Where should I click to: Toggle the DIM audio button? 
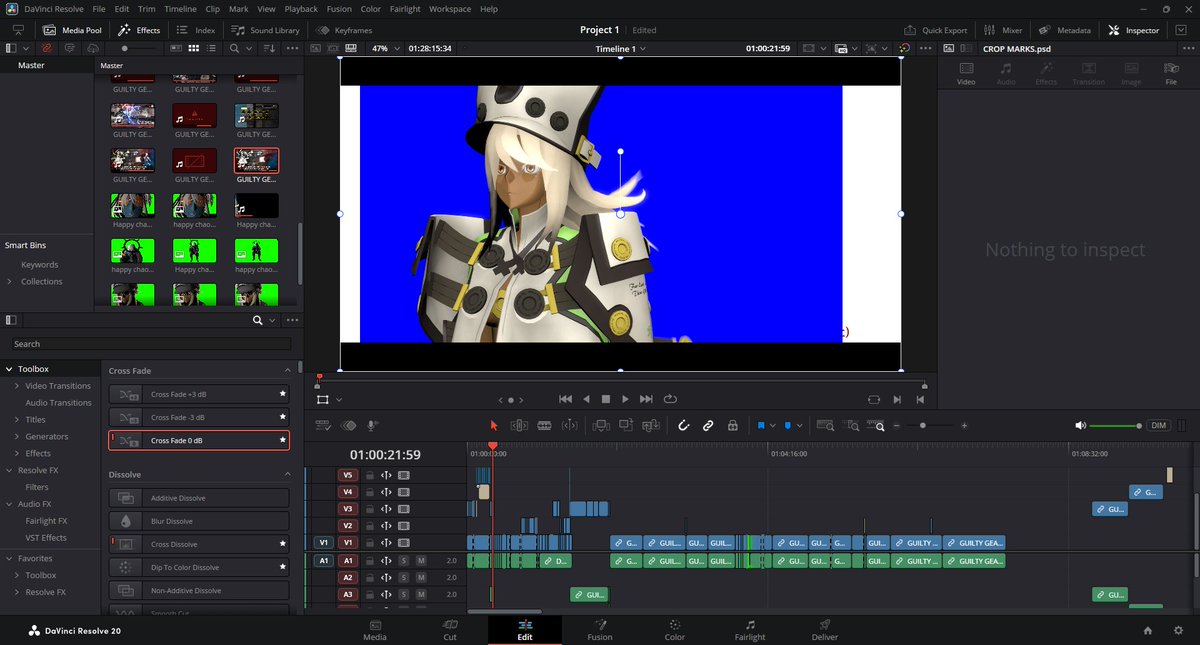1158,425
